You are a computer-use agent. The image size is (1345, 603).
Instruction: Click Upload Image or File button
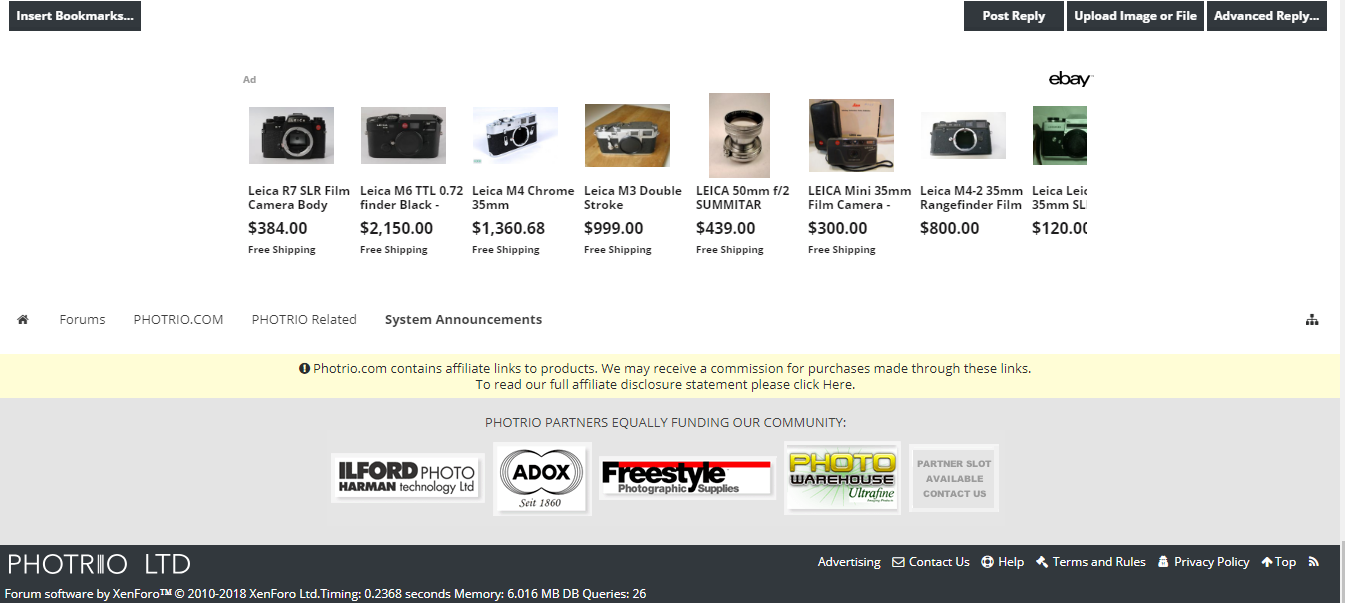[x=1135, y=16]
